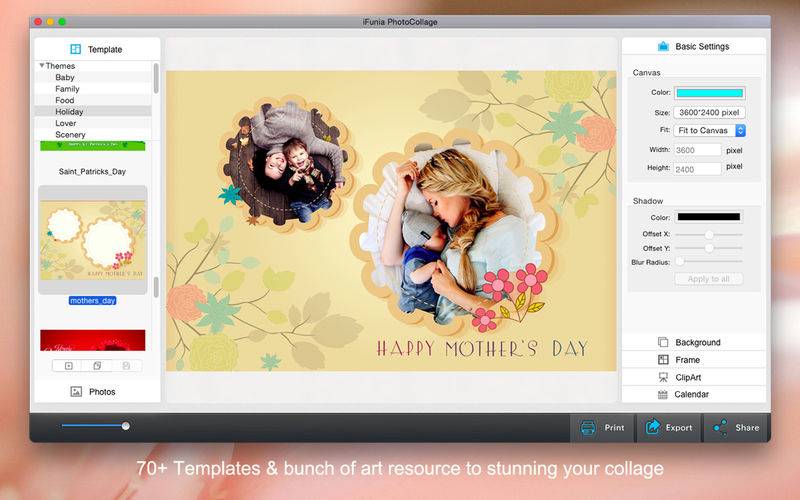The height and width of the screenshot is (500, 800).
Task: Switch to the ClipArt settings section
Action: click(x=693, y=377)
